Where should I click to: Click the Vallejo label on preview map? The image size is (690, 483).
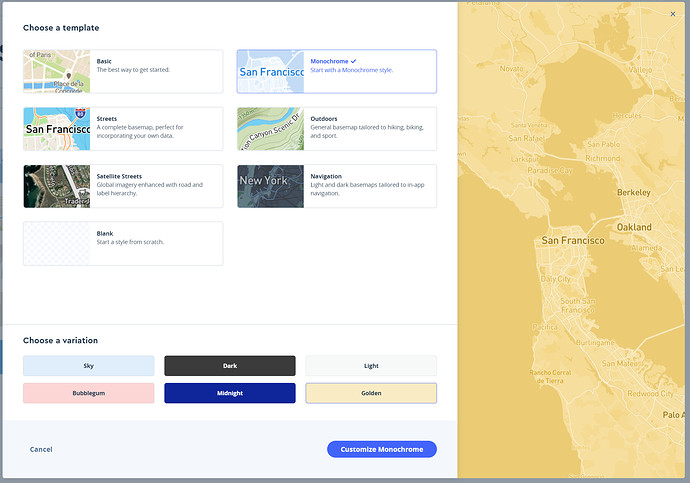click(x=640, y=70)
